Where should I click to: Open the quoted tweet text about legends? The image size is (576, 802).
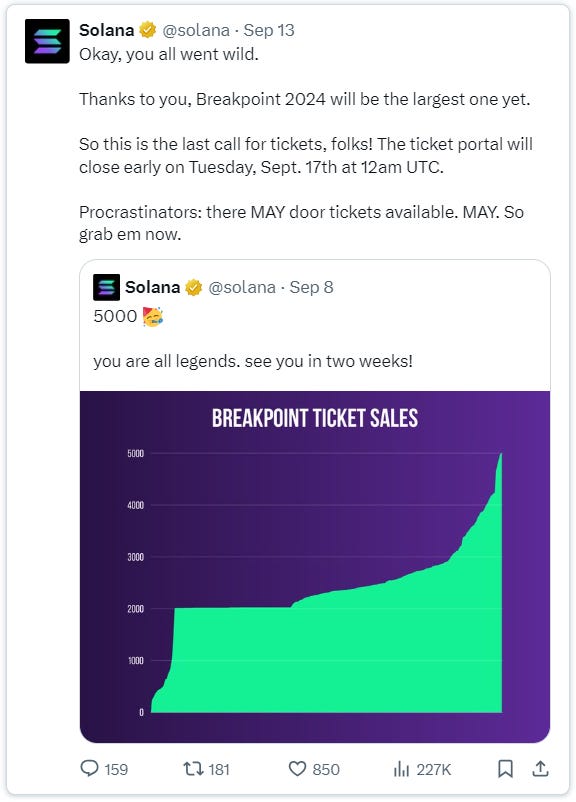click(253, 362)
